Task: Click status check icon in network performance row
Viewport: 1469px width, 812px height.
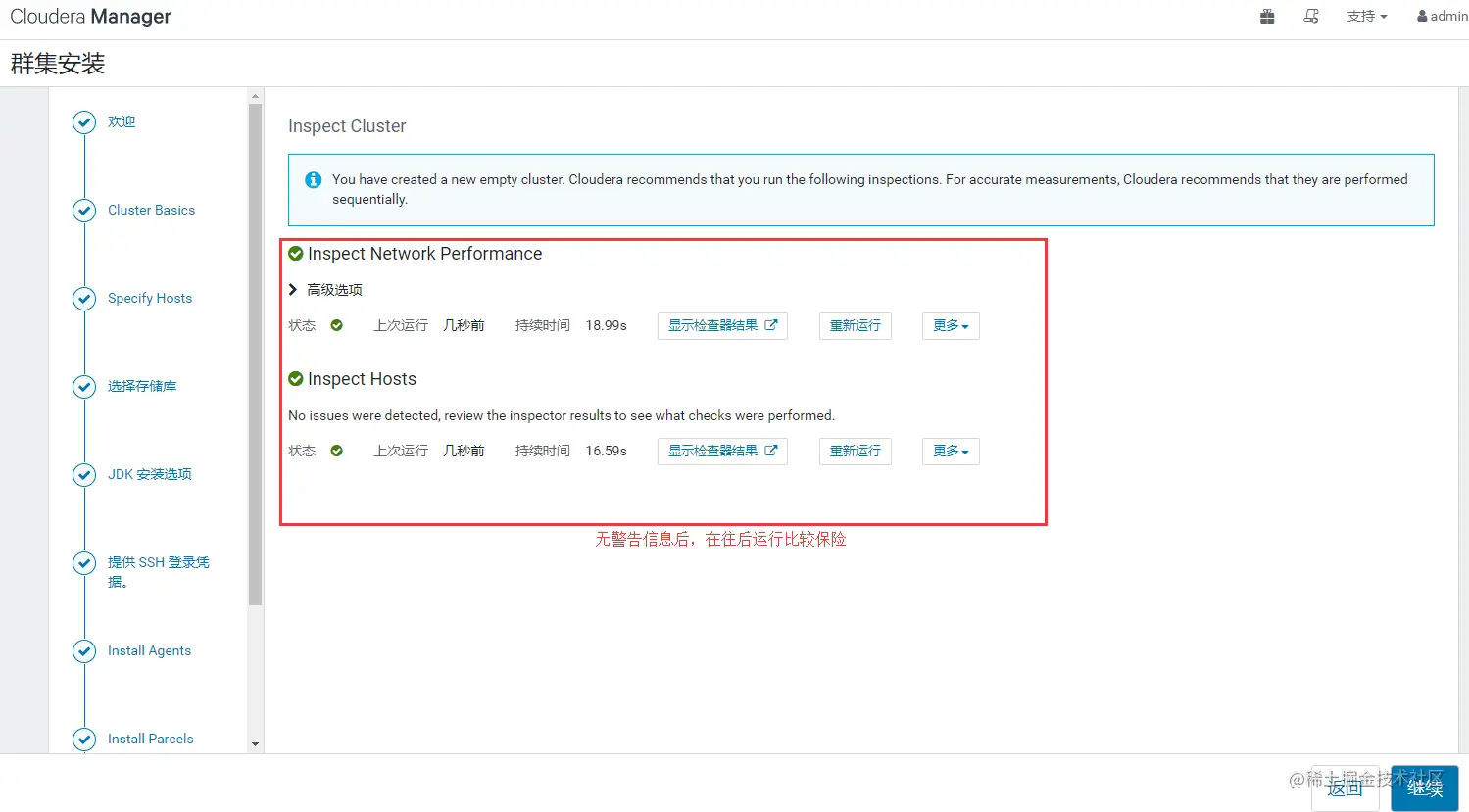Action: tap(336, 325)
